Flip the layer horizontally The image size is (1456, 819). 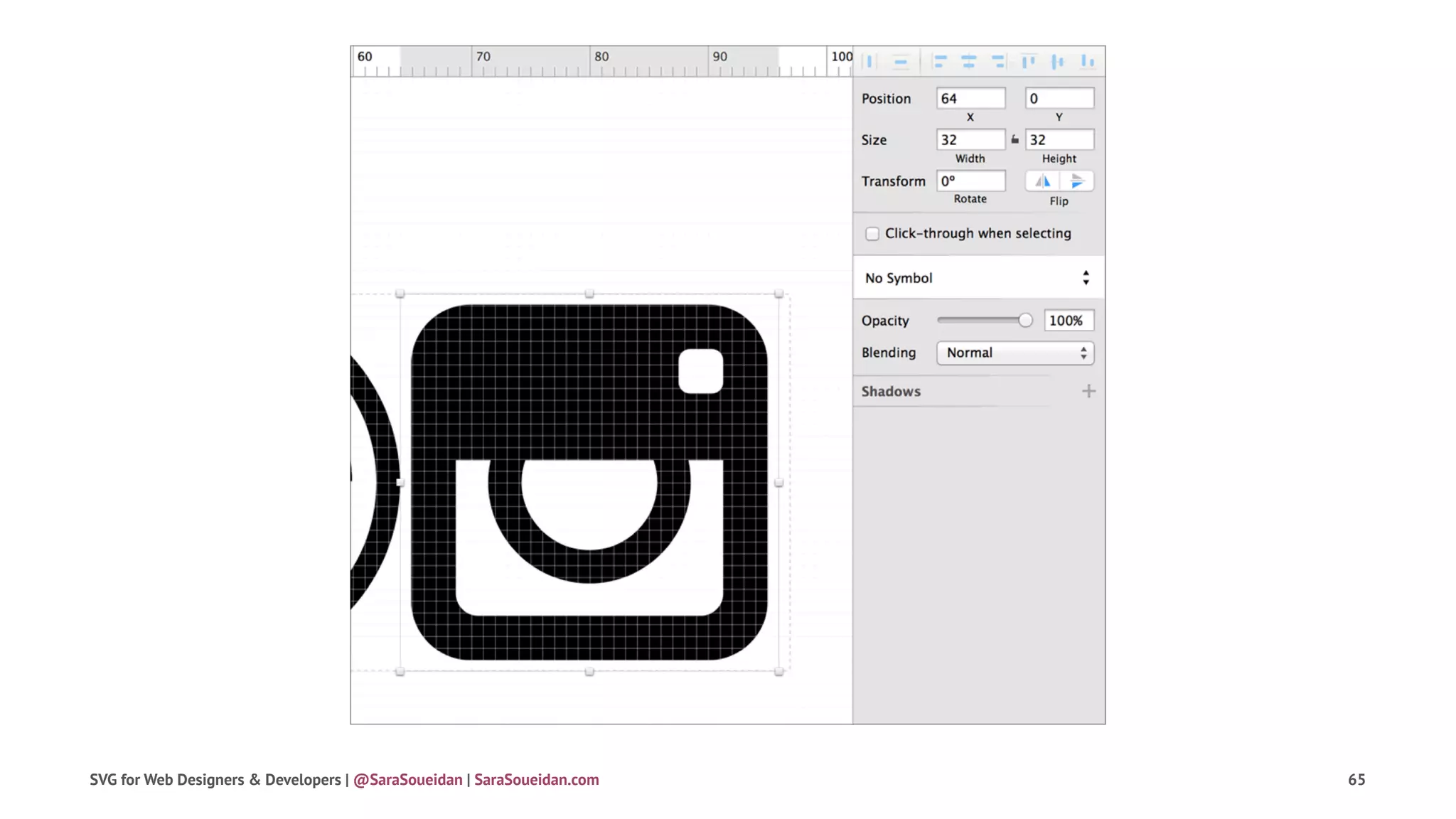point(1042,181)
